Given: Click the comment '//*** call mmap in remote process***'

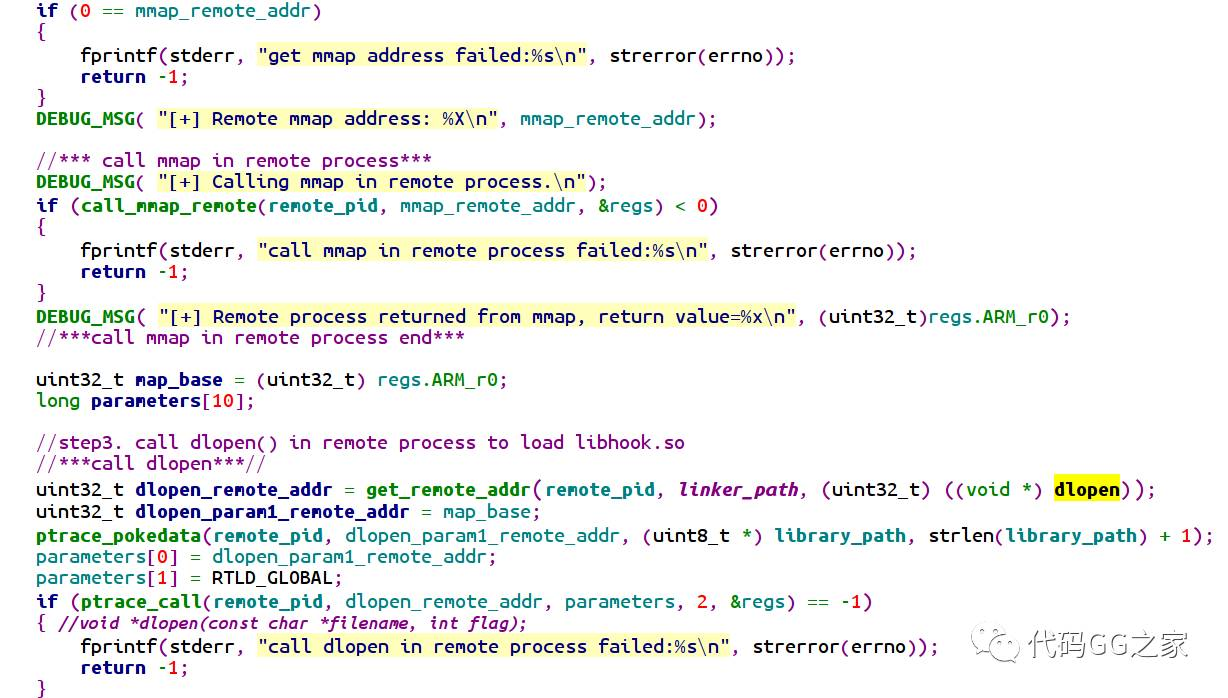Looking at the screenshot, I should [234, 161].
